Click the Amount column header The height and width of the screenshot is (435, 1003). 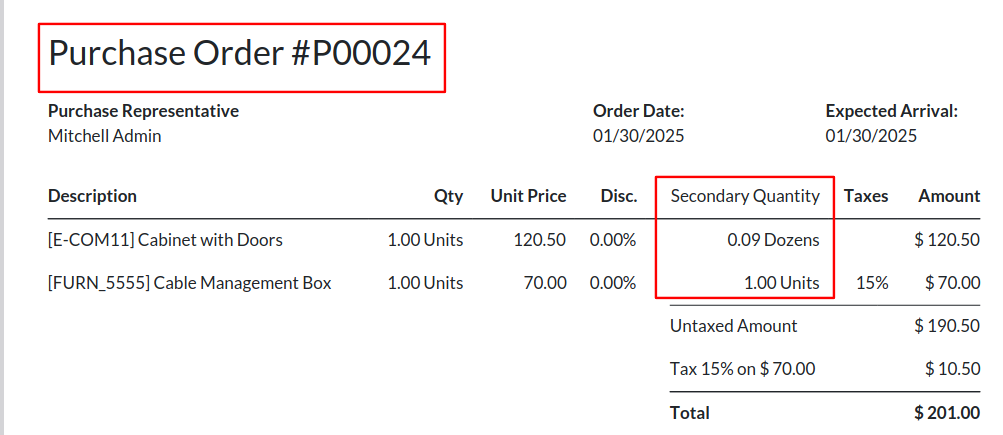tap(949, 196)
